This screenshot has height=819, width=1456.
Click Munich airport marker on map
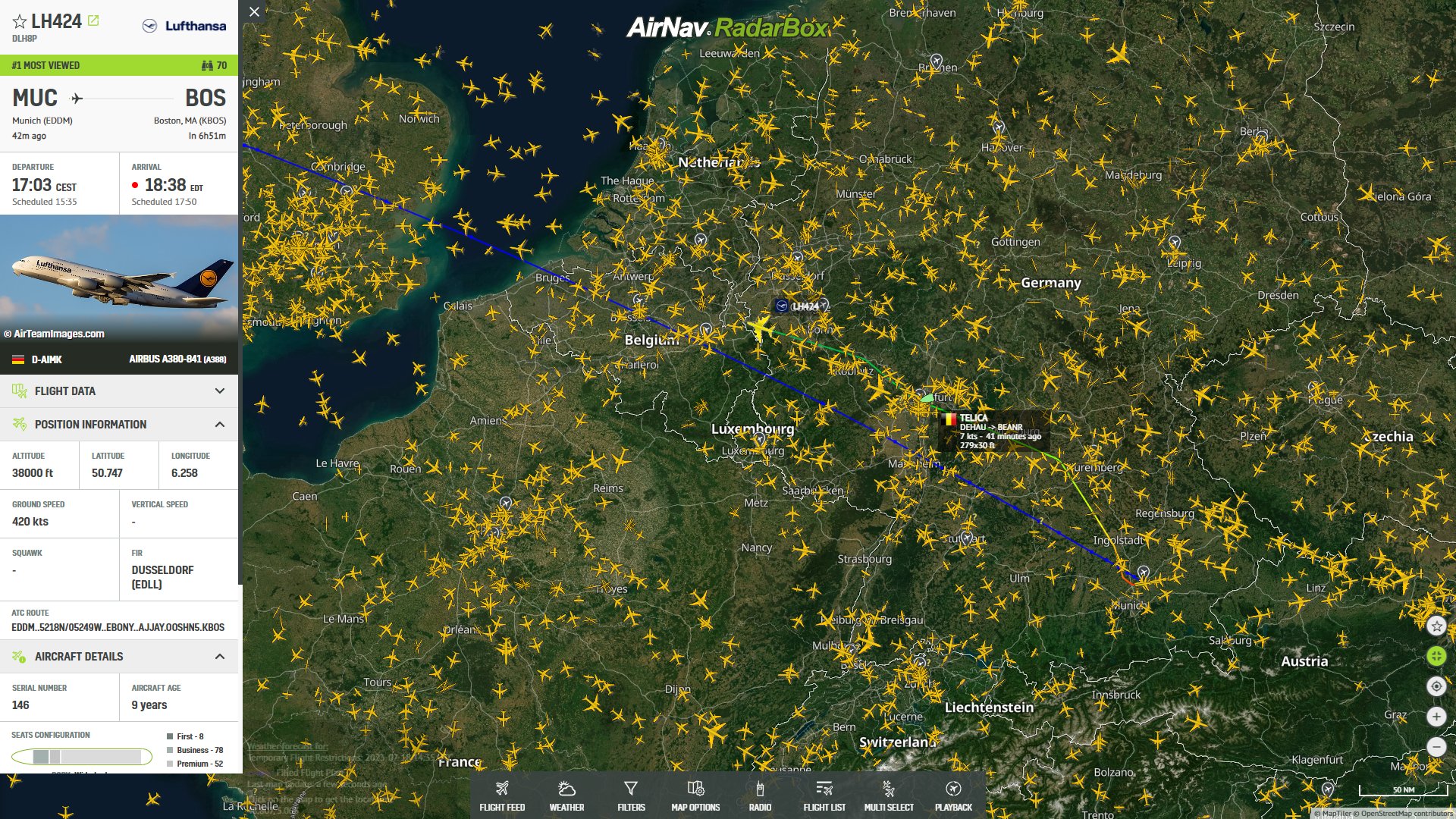[x=1144, y=572]
